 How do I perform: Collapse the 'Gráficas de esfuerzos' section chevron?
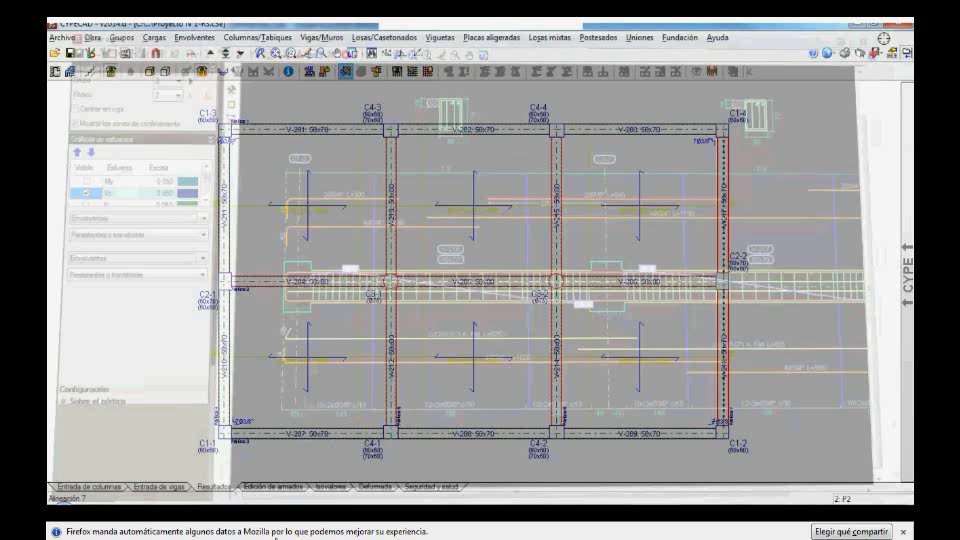coord(210,140)
